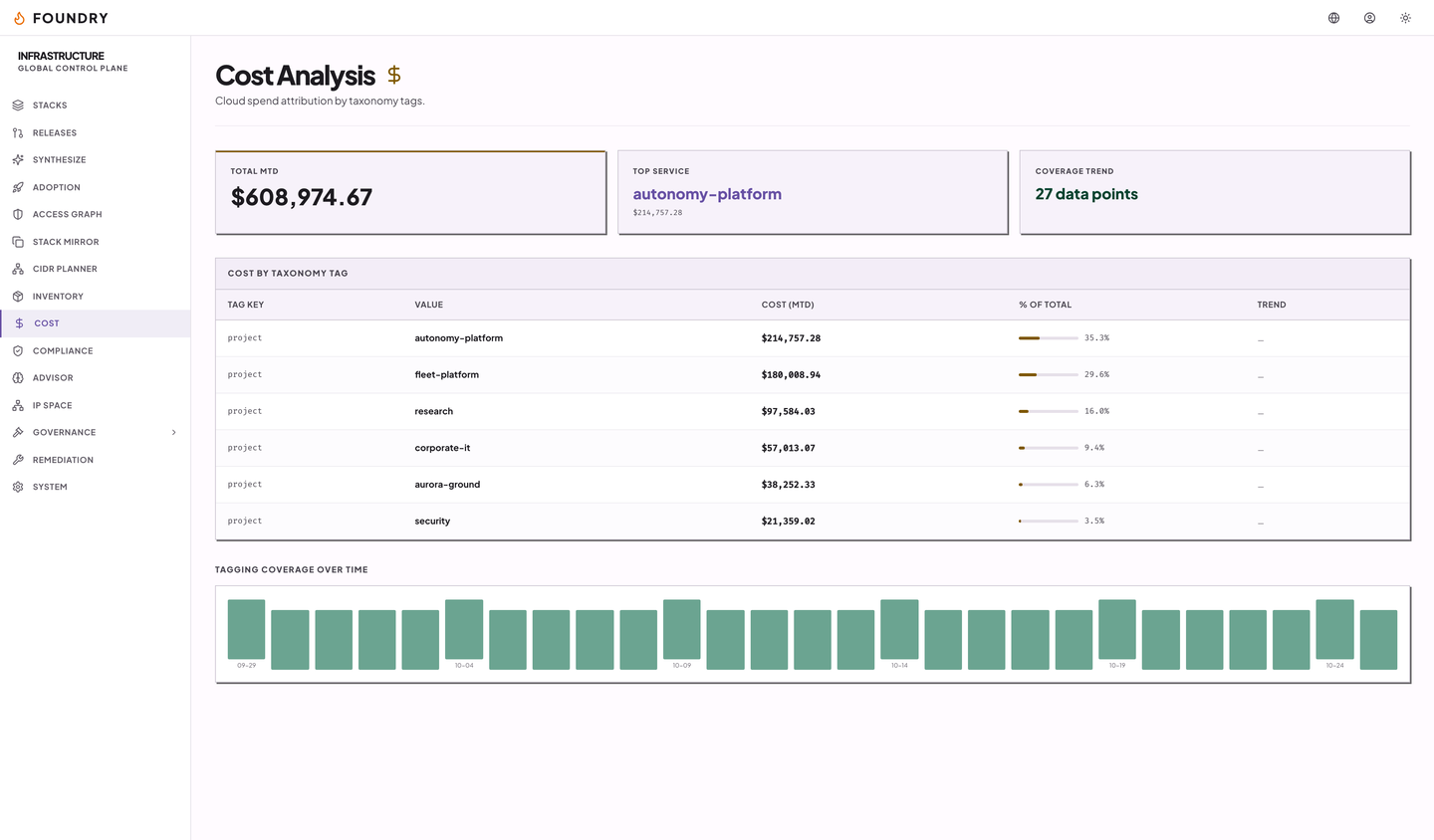This screenshot has height=840, width=1434.
Task: Click the Synthesize sparkle icon
Action: [18, 160]
